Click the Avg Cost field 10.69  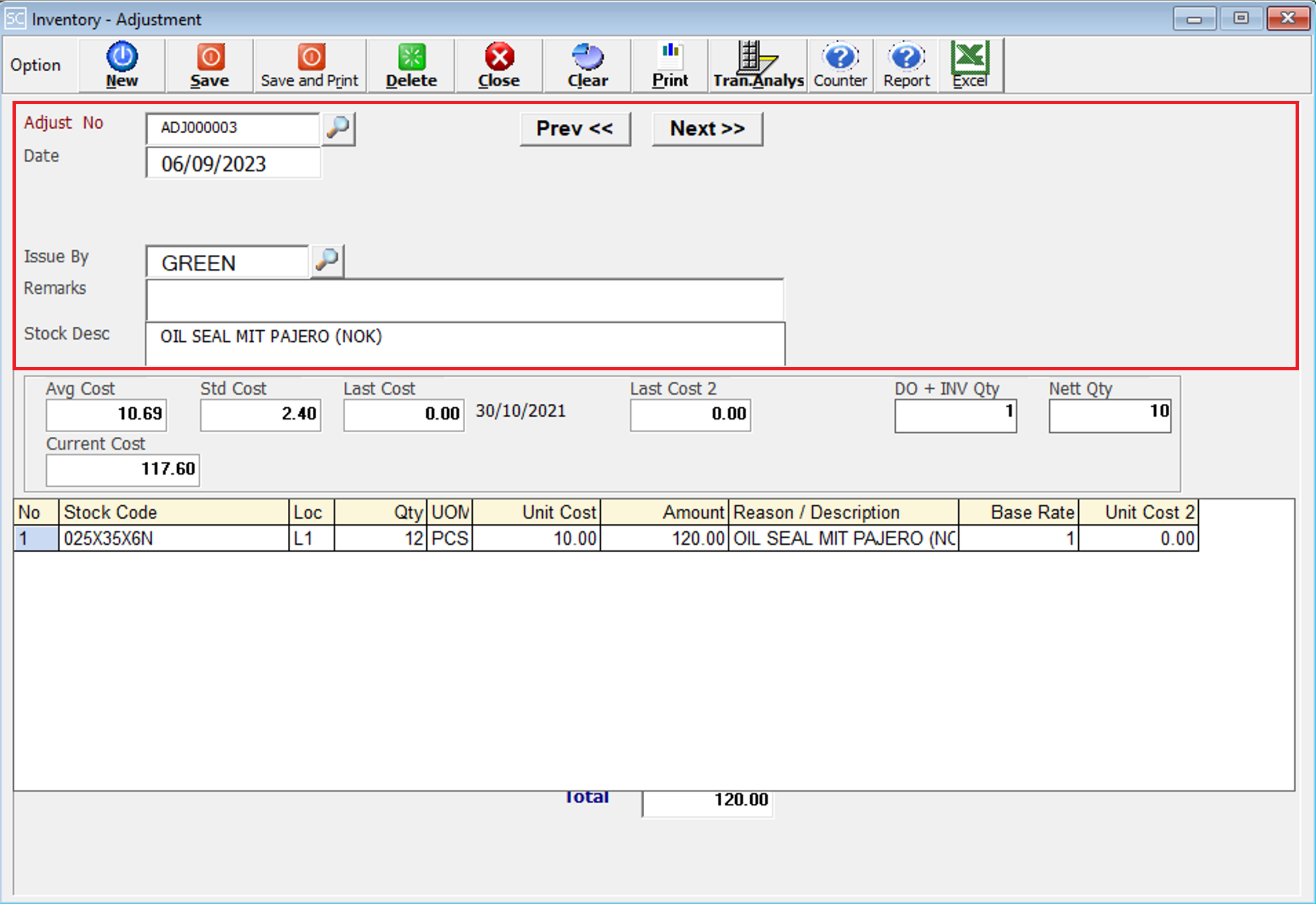point(106,415)
